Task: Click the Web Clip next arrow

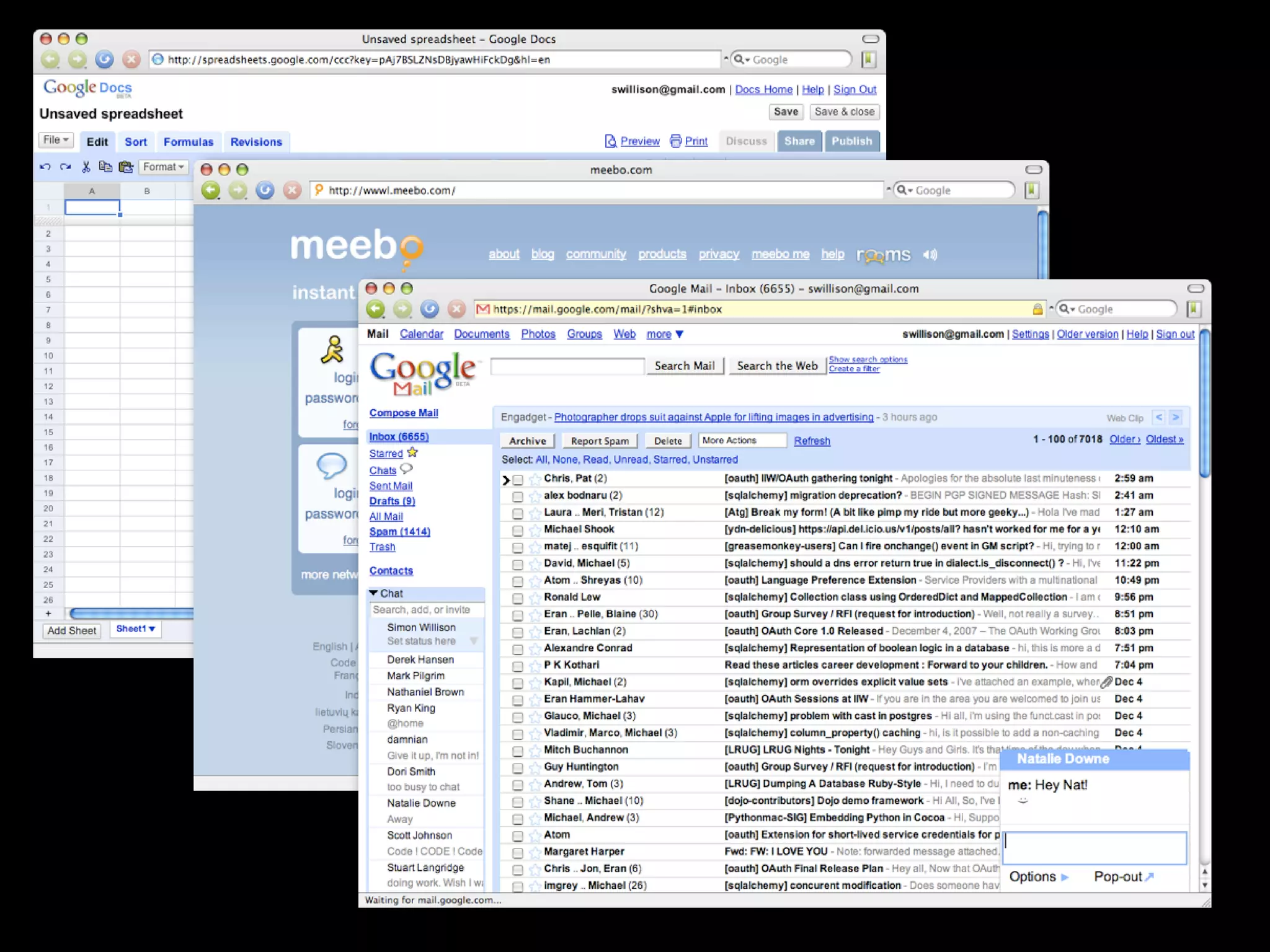Action: click(x=1175, y=417)
